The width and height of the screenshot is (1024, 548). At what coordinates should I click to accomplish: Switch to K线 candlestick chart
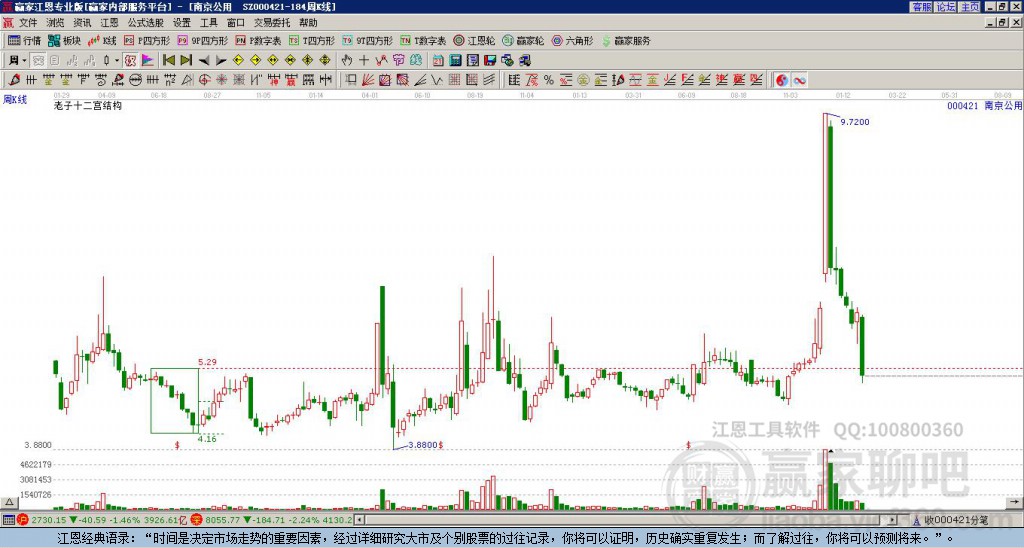[102, 40]
